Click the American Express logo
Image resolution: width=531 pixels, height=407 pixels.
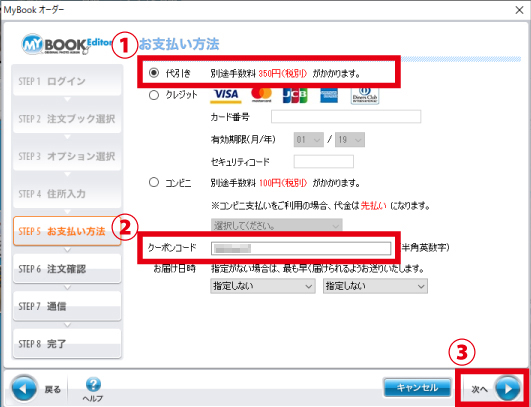pyautogui.click(x=329, y=95)
